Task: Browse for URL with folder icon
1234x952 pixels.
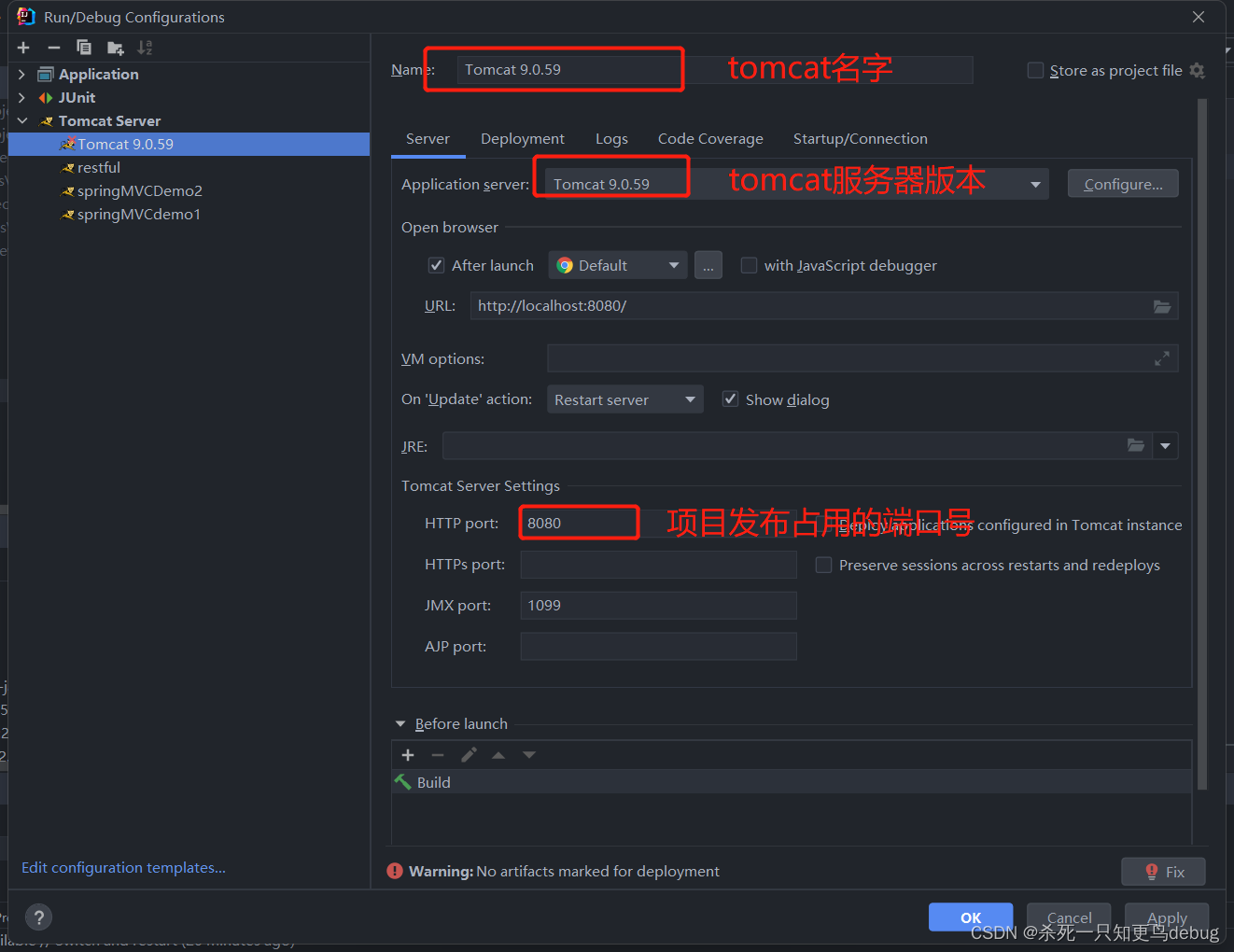Action: tap(1162, 306)
